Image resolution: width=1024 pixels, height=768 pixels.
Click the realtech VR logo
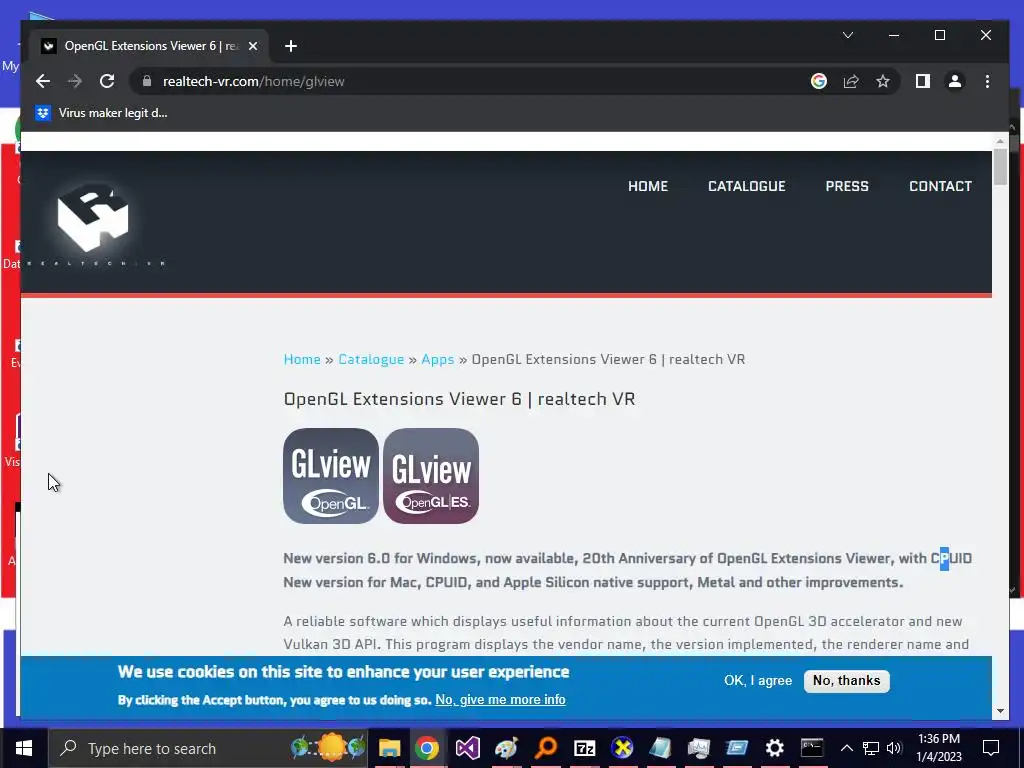95,222
